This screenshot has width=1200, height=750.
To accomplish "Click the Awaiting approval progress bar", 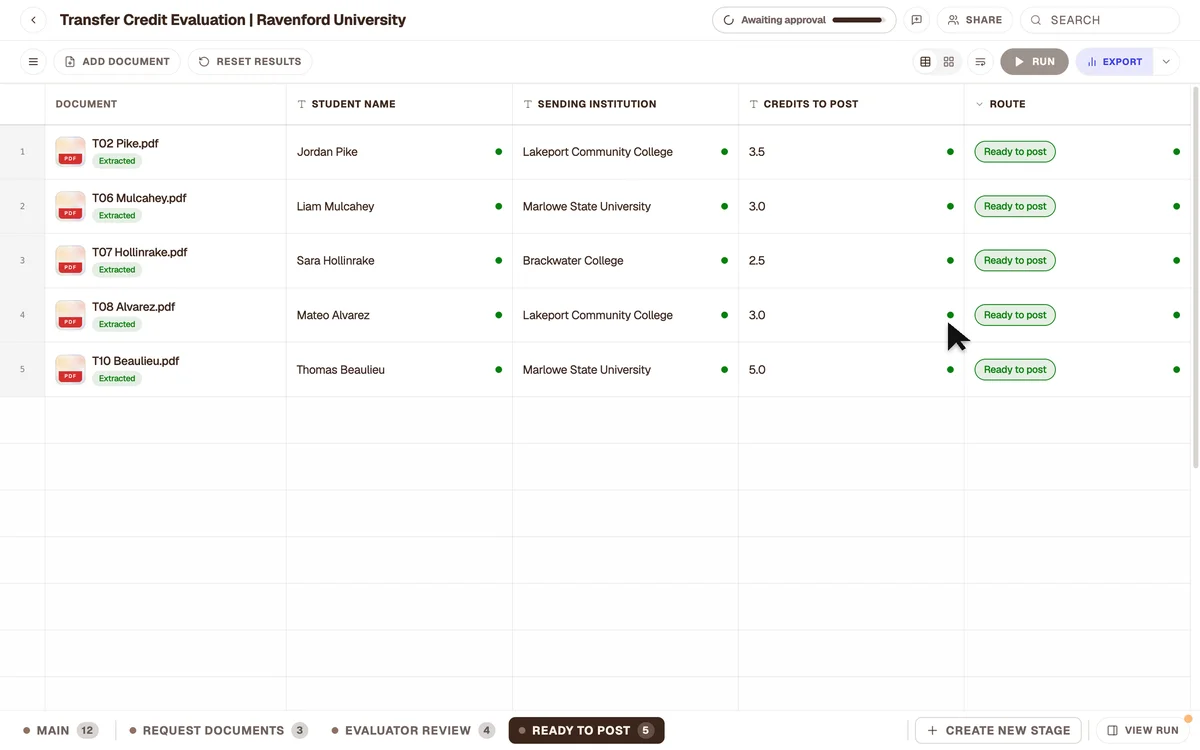I will click(857, 20).
